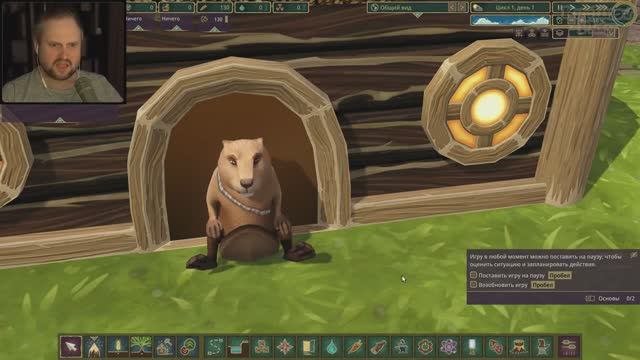Click the three-dots resource counter
The height and width of the screenshot is (360, 640).
pyautogui.click(x=291, y=7)
